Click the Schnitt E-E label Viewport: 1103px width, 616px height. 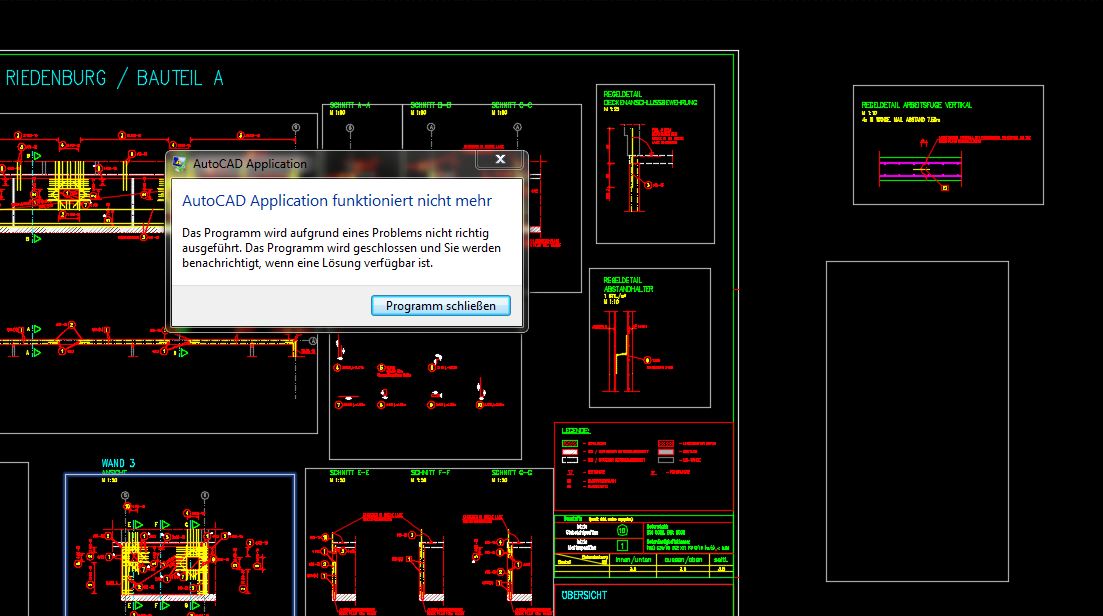click(350, 473)
